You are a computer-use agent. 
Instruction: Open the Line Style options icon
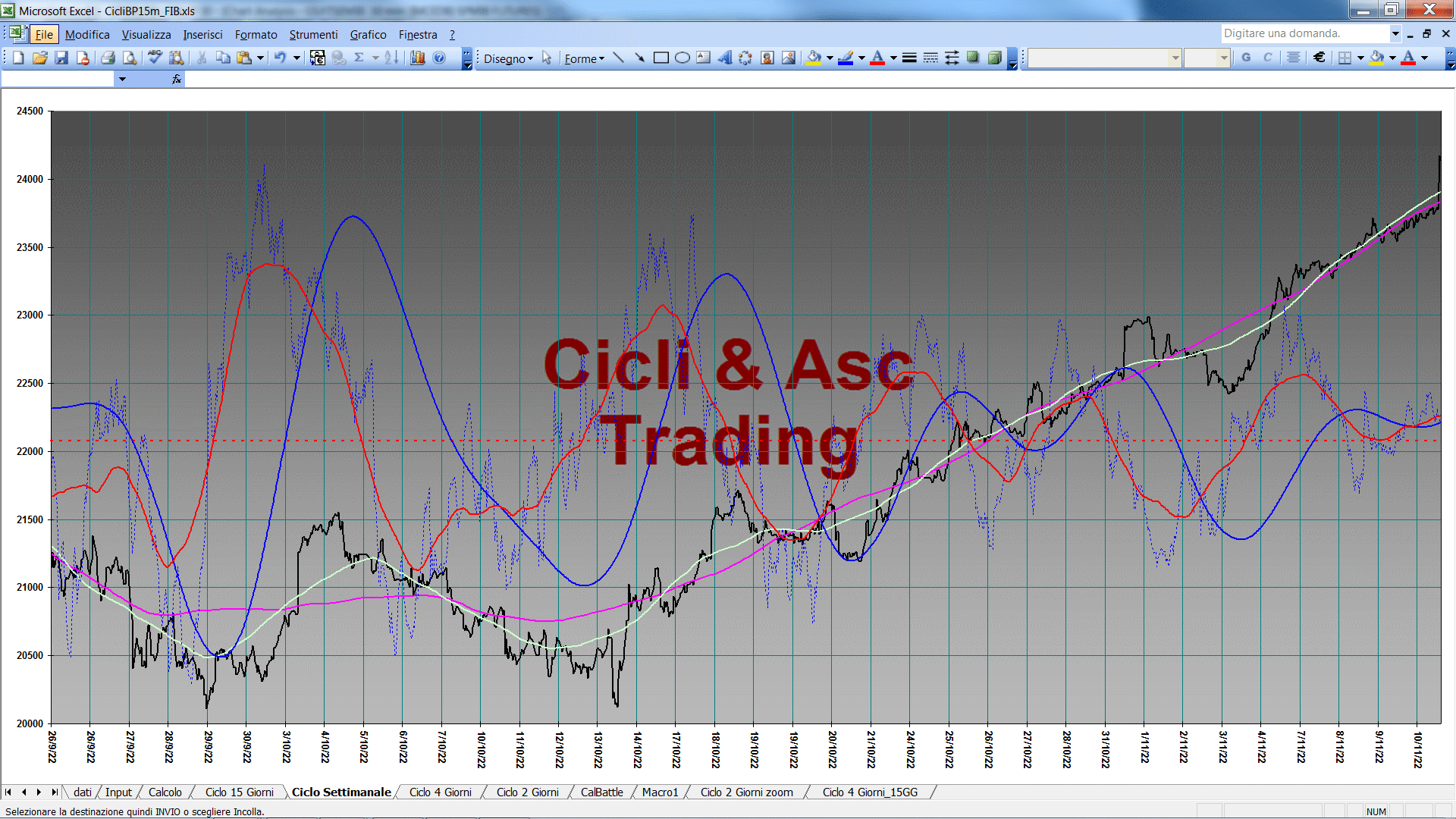909,58
